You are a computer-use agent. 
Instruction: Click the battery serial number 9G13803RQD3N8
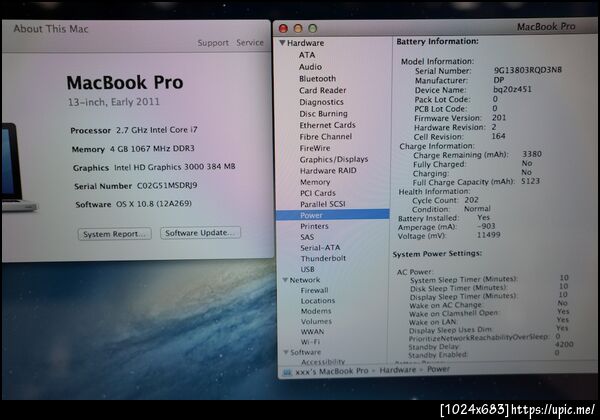pyautogui.click(x=528, y=70)
